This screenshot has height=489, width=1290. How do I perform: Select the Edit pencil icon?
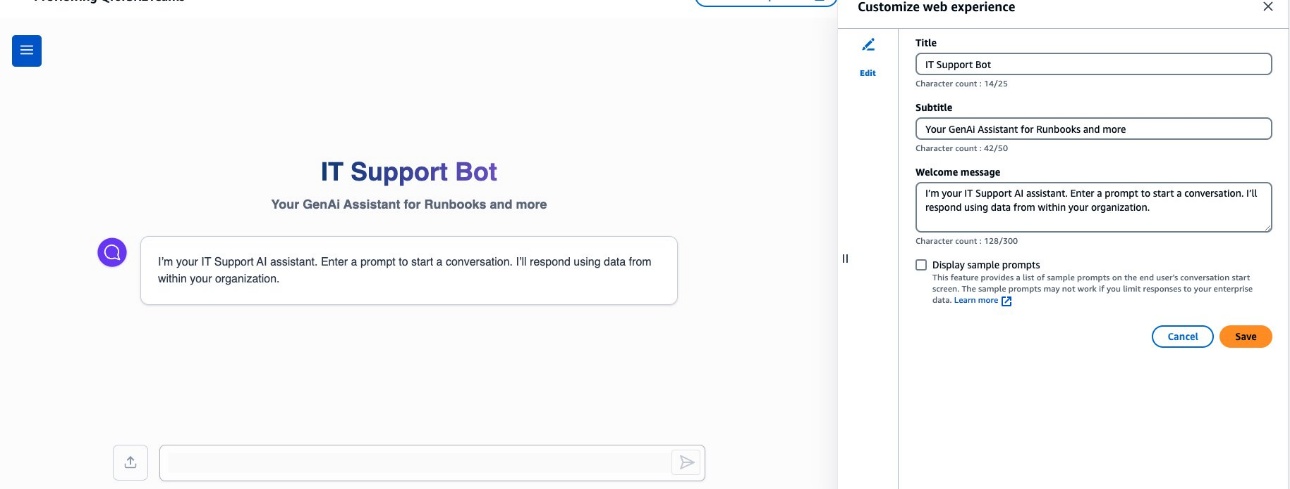[x=868, y=45]
